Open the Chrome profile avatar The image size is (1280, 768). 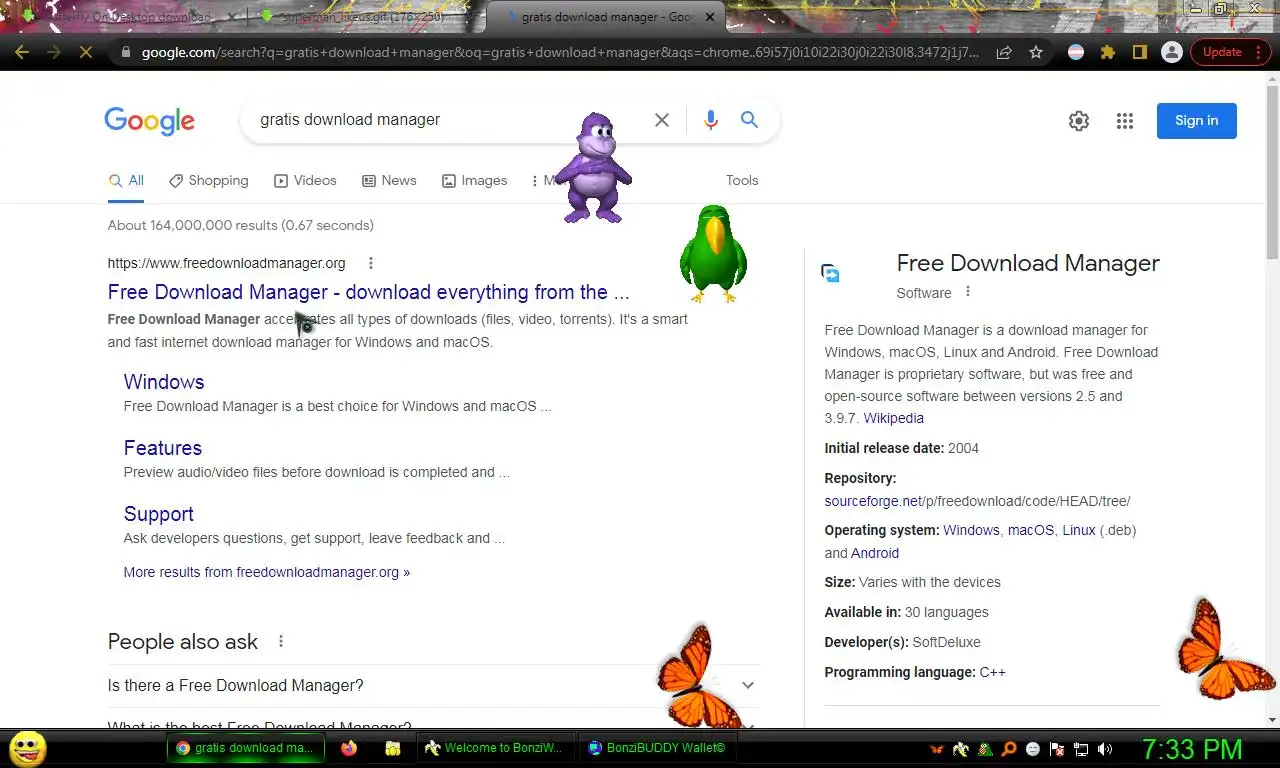click(x=1171, y=52)
